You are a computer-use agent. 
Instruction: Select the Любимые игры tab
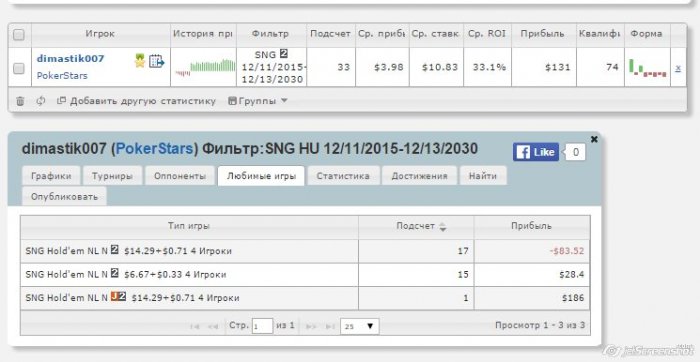click(x=261, y=176)
